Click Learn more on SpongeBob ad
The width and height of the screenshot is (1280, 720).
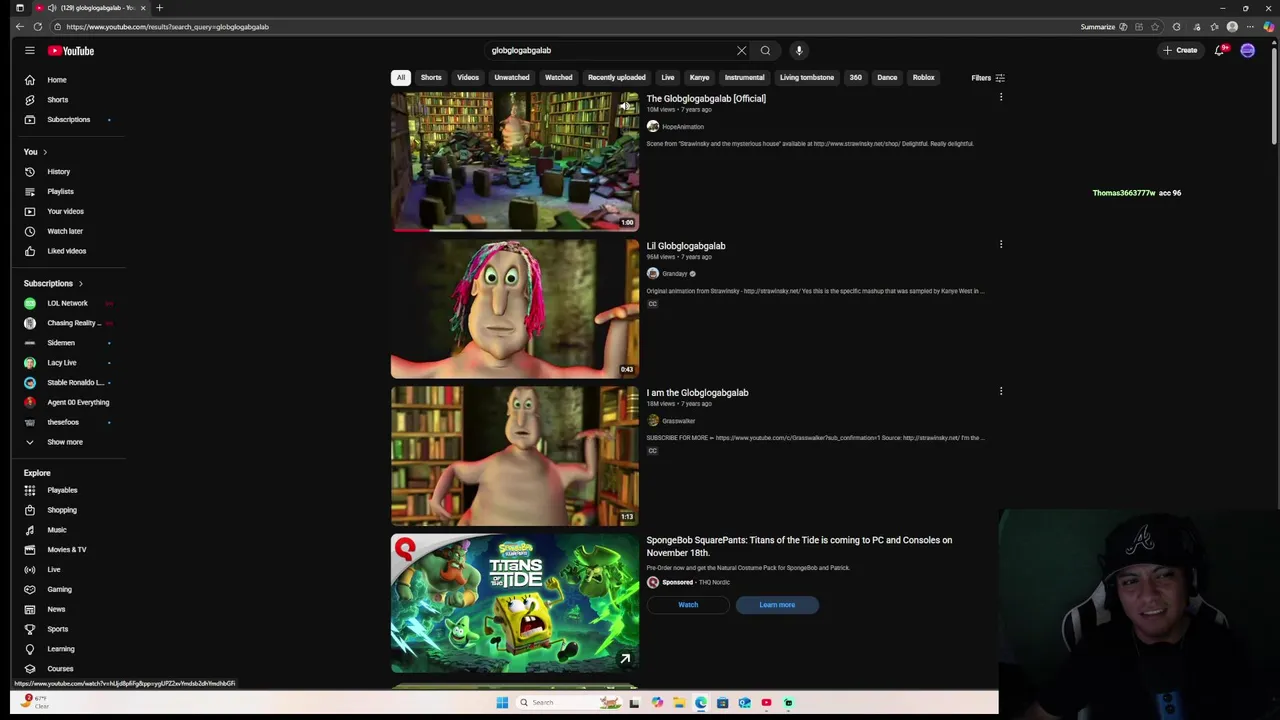click(x=777, y=605)
